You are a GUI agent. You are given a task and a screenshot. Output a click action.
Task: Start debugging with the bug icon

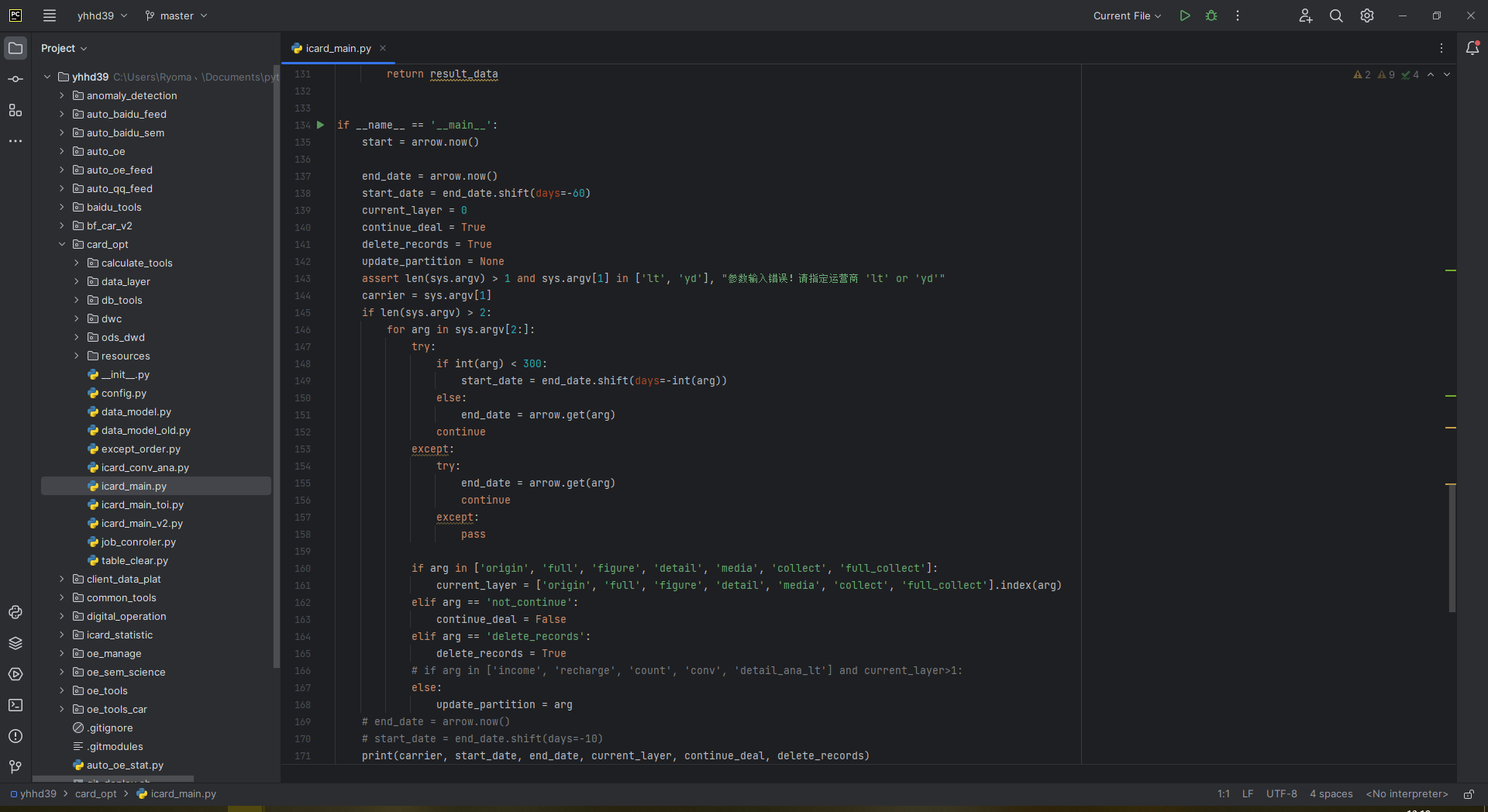(1211, 15)
